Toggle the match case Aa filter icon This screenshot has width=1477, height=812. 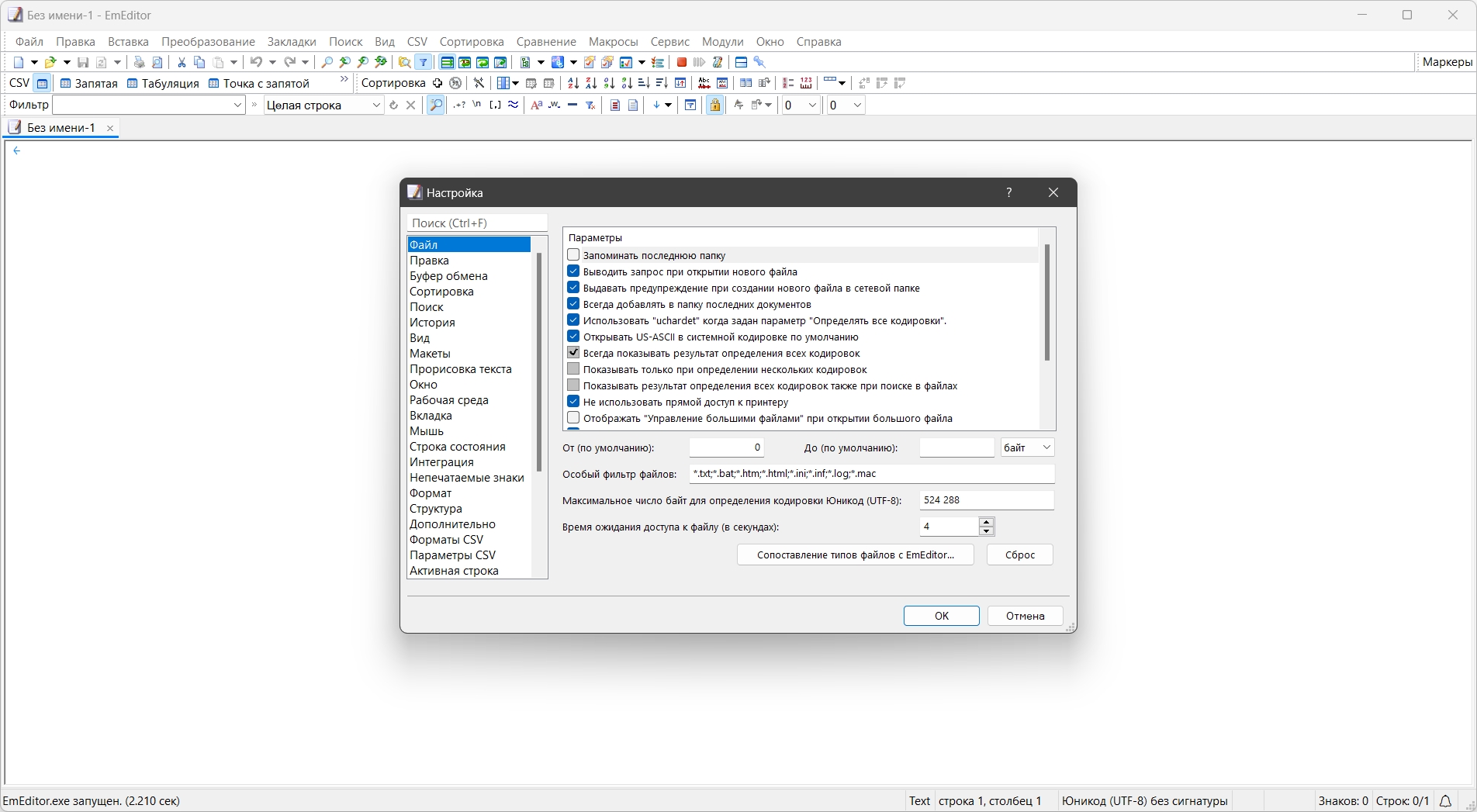tap(536, 105)
